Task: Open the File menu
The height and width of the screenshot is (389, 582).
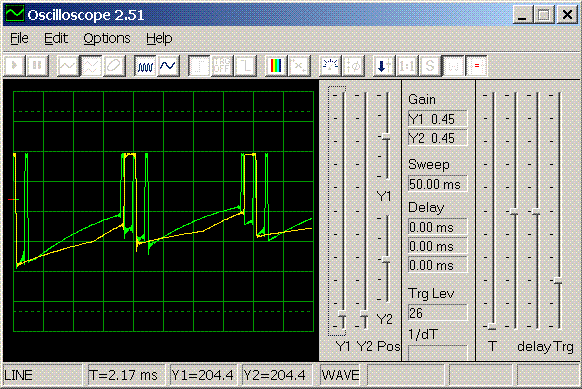Action: click(19, 38)
